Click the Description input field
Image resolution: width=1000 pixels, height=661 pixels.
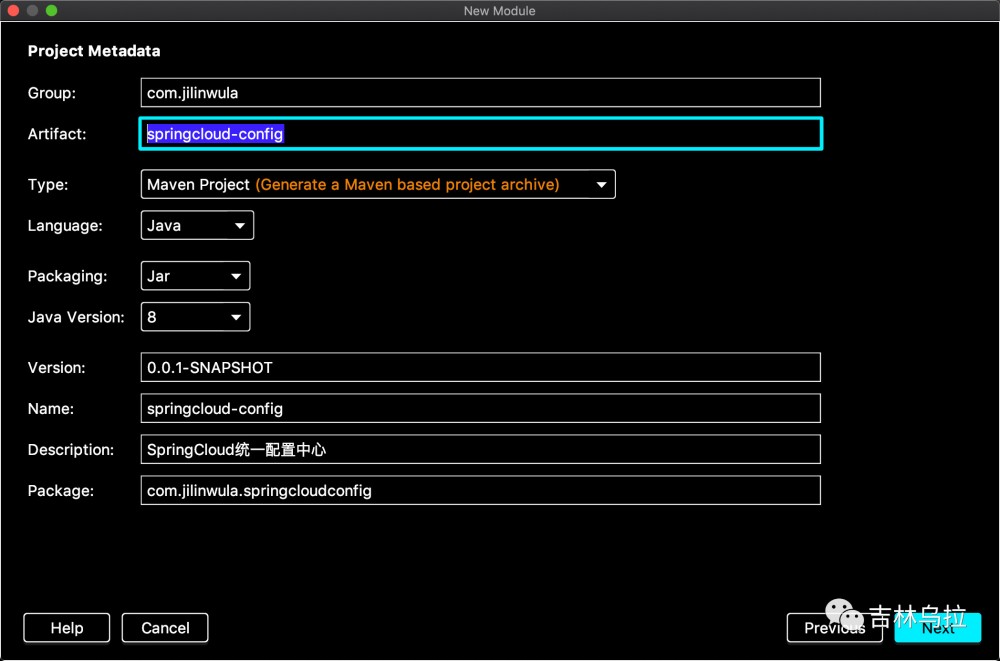tap(480, 450)
